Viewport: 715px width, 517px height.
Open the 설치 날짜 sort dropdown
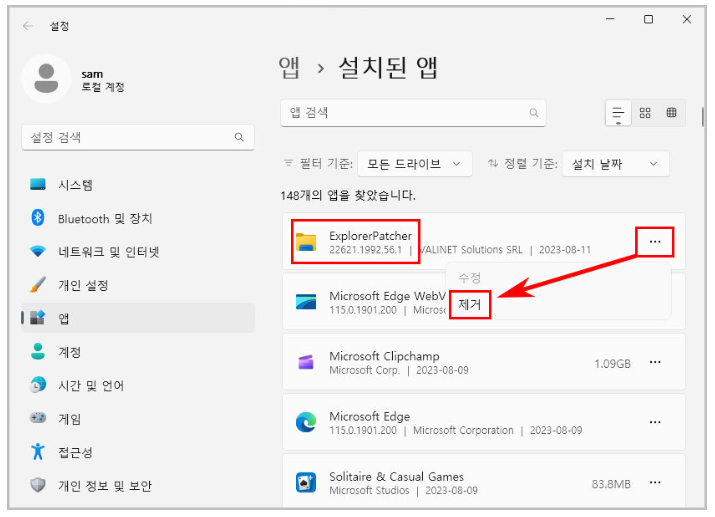coord(616,164)
